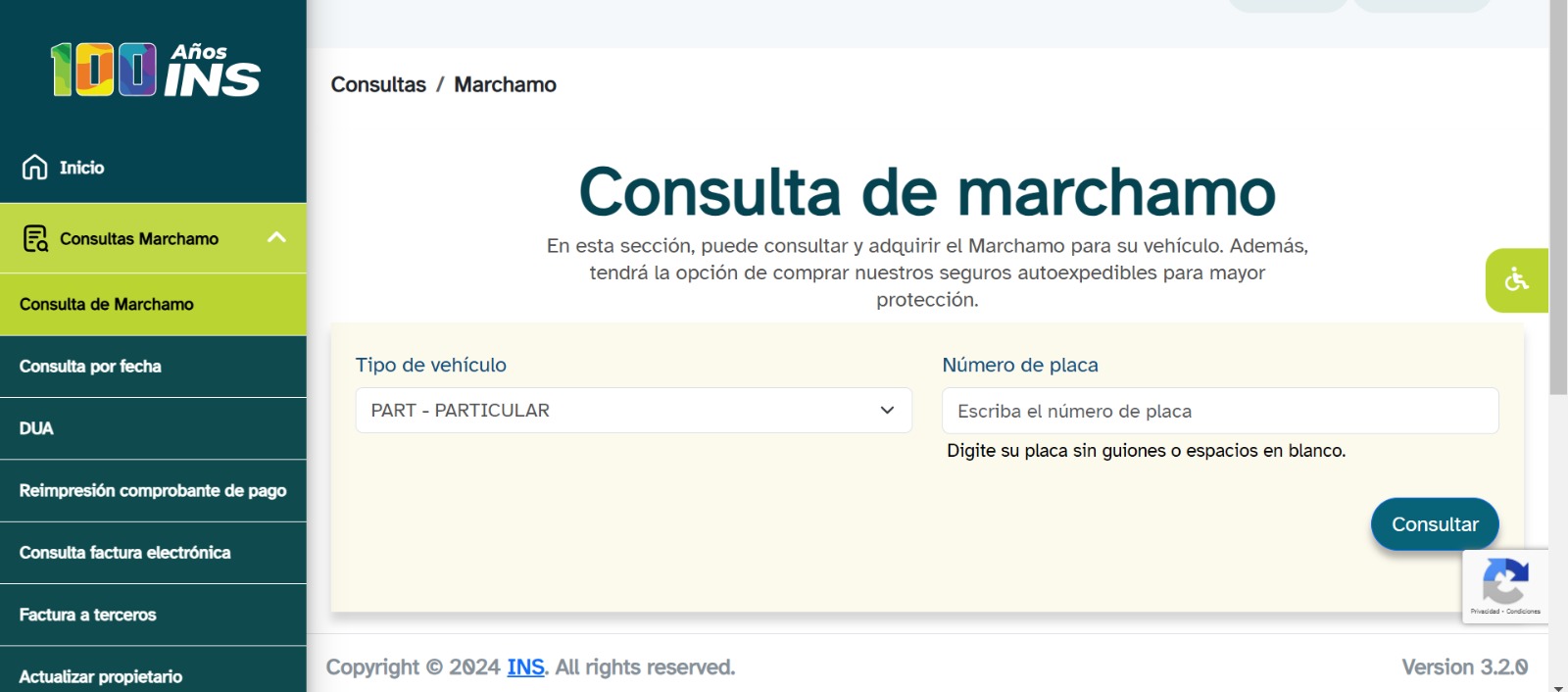Click the home icon beside Inicio
Viewport: 1568px width, 692px height.
pyautogui.click(x=35, y=168)
